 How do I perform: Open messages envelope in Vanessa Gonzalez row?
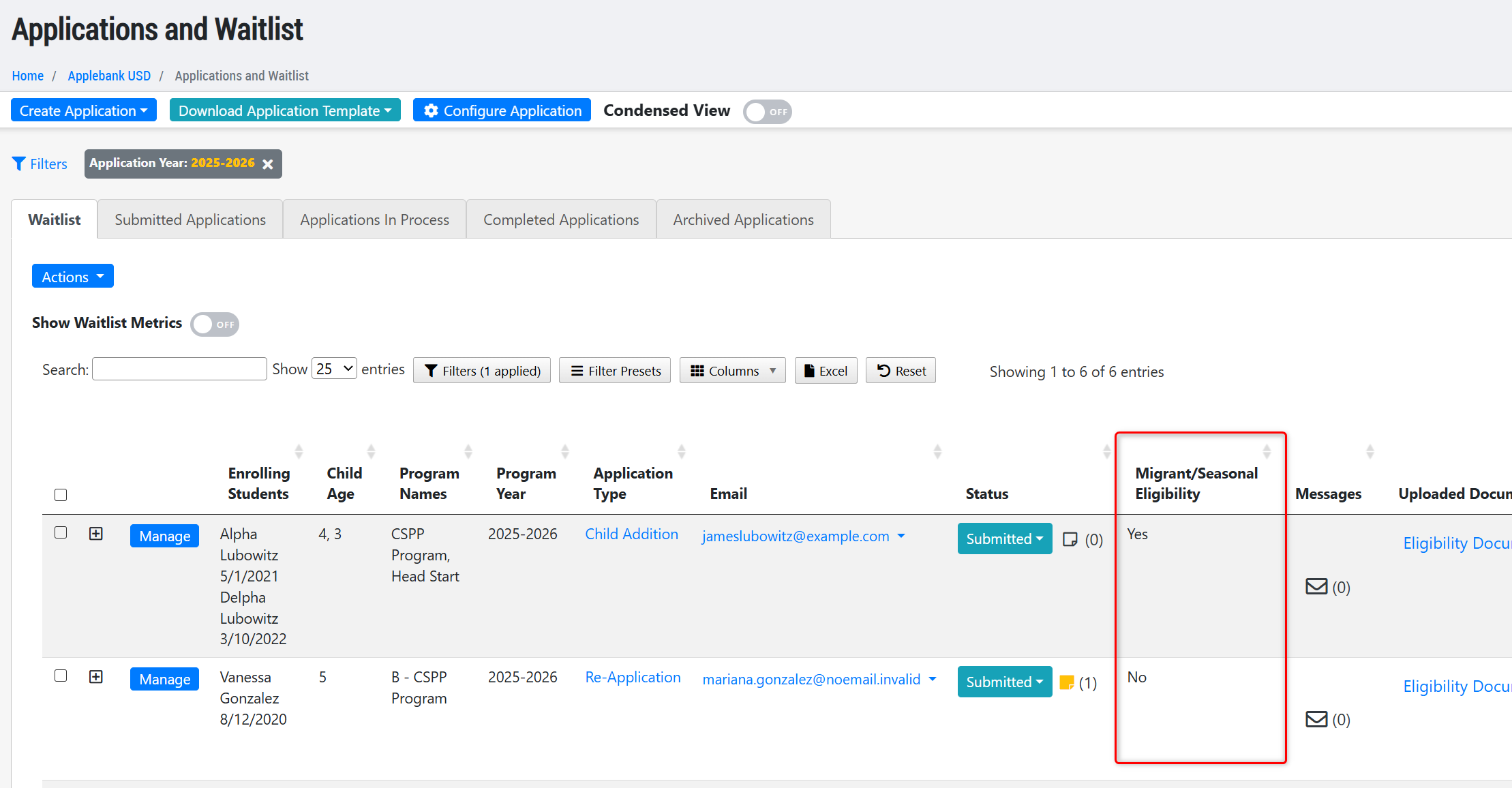coord(1316,719)
